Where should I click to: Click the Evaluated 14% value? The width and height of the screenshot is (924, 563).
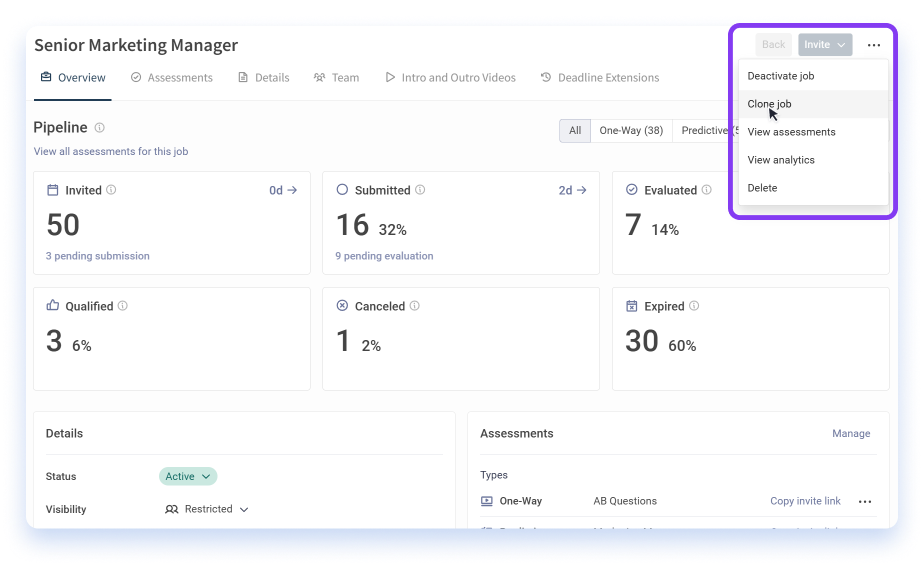click(x=665, y=230)
